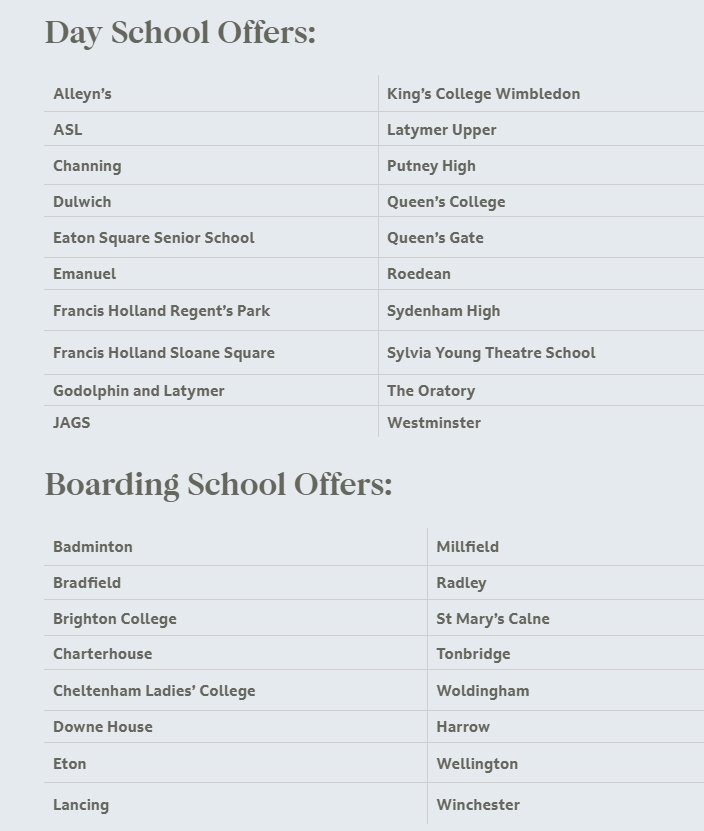Click the Godolphin and Latymer cell
The width and height of the screenshot is (704, 831).
pos(138,391)
